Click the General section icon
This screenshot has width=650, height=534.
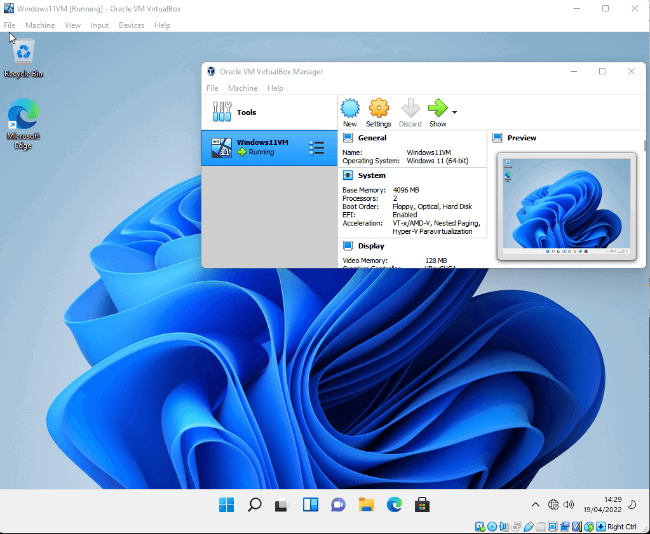348,138
